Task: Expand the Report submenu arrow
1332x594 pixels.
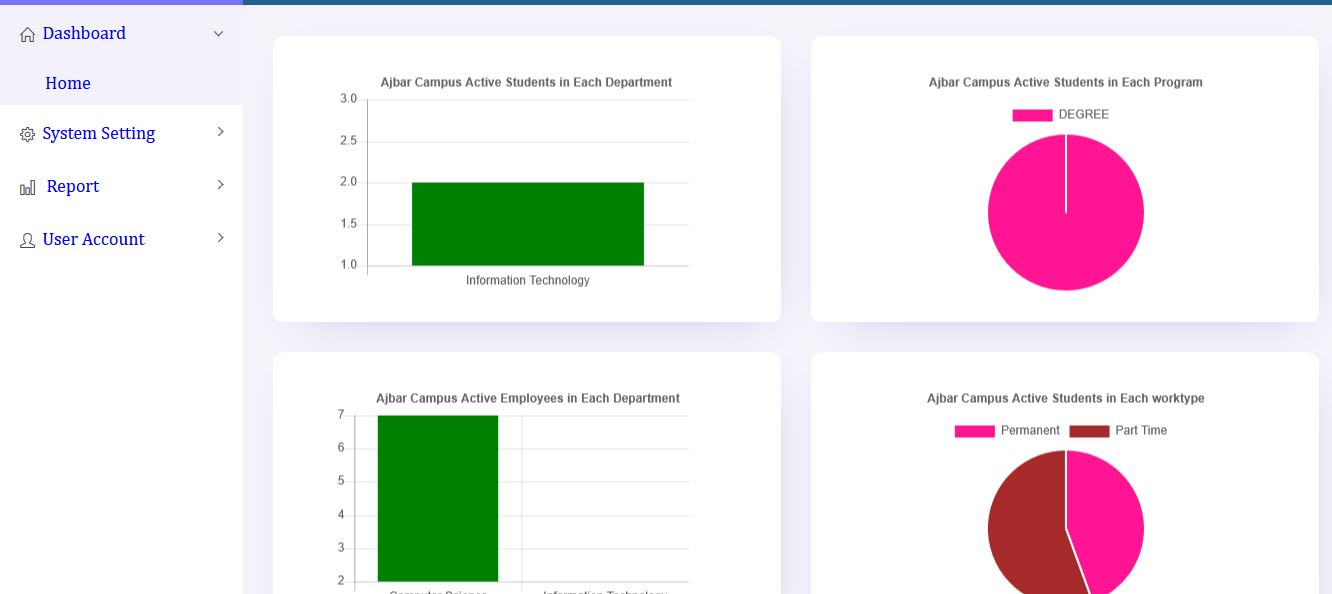Action: click(x=220, y=185)
